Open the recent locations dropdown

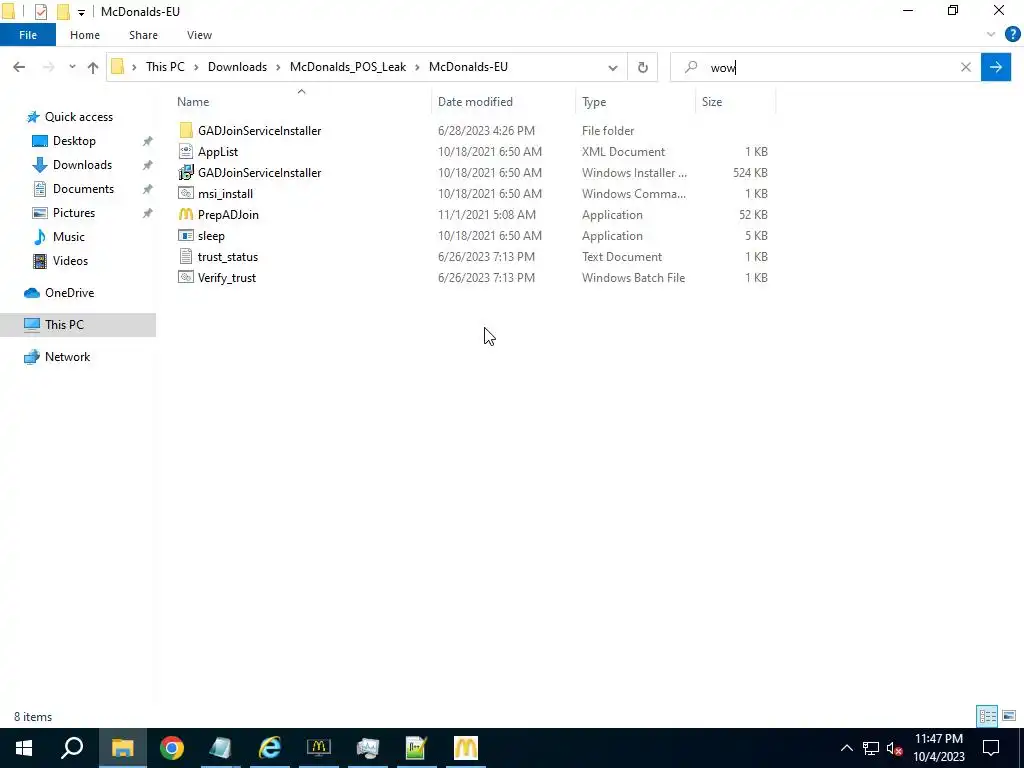point(72,67)
